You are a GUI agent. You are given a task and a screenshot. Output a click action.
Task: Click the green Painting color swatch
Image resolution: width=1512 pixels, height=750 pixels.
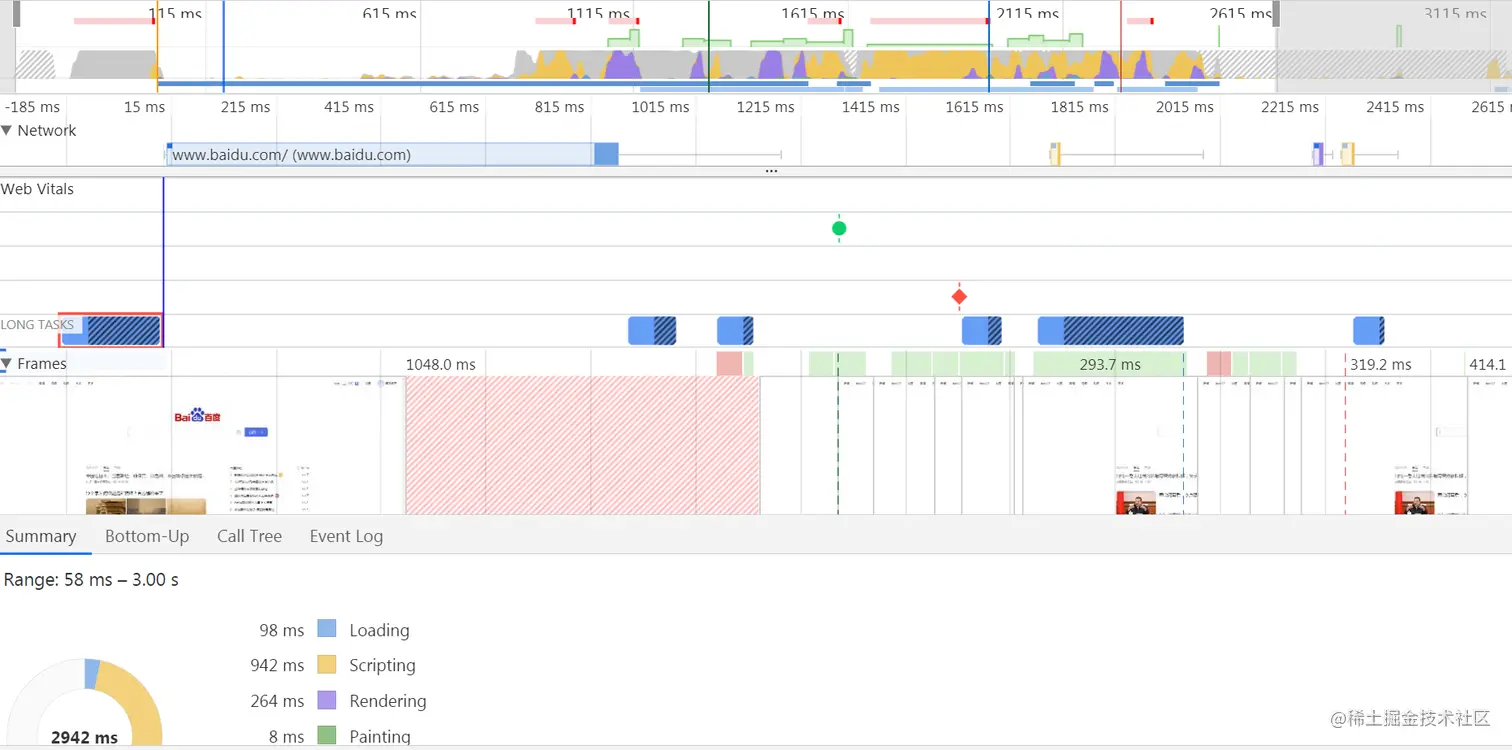[x=327, y=736]
